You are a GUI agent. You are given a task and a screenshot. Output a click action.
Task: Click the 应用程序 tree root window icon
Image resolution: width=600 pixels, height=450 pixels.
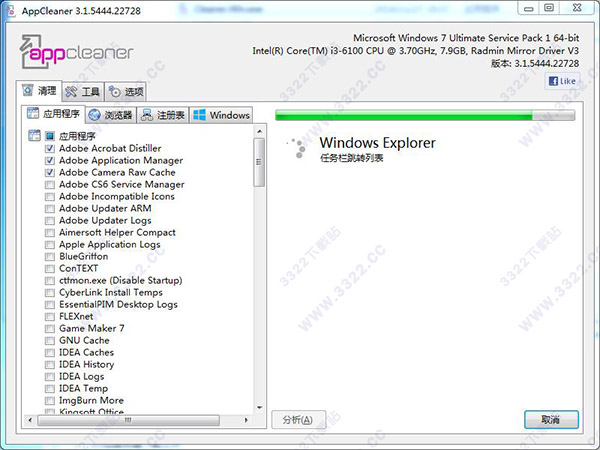(34, 135)
